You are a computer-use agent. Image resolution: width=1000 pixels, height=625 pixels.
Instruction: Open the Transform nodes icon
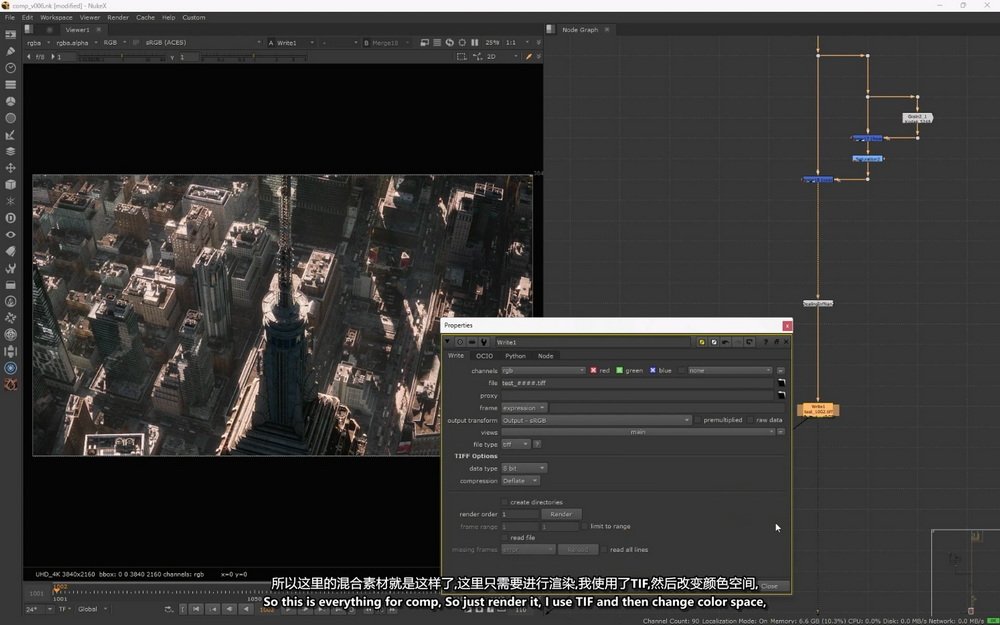(x=10, y=168)
